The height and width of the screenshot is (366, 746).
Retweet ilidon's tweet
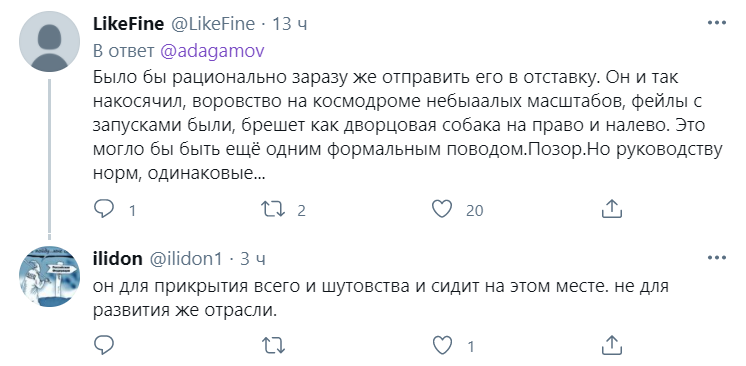coord(274,346)
